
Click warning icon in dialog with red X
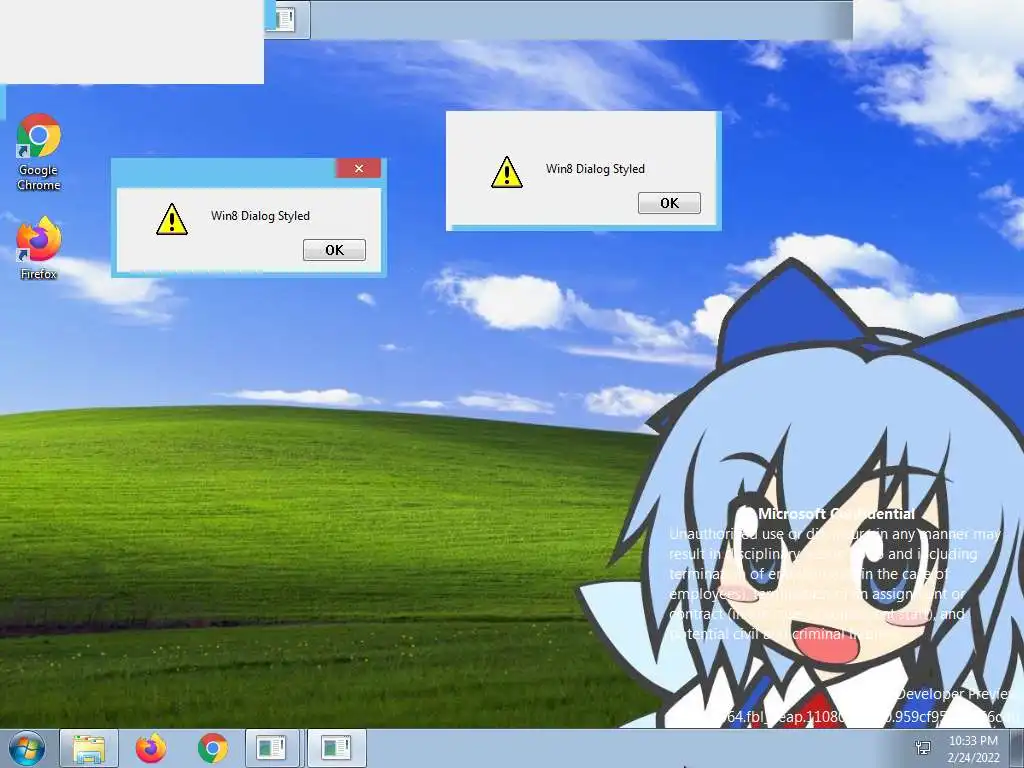172,219
